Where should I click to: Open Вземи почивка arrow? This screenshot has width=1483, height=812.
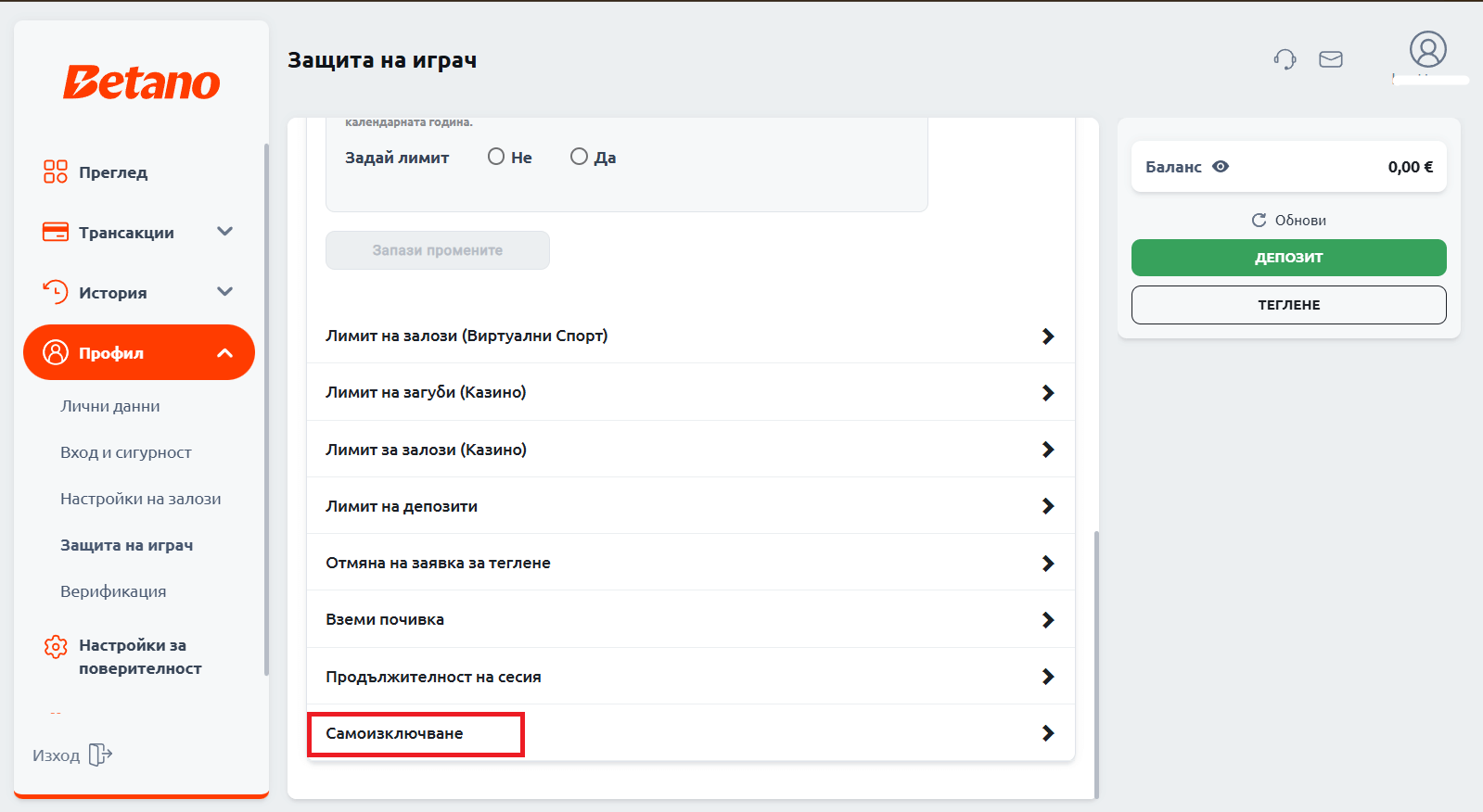point(1048,620)
